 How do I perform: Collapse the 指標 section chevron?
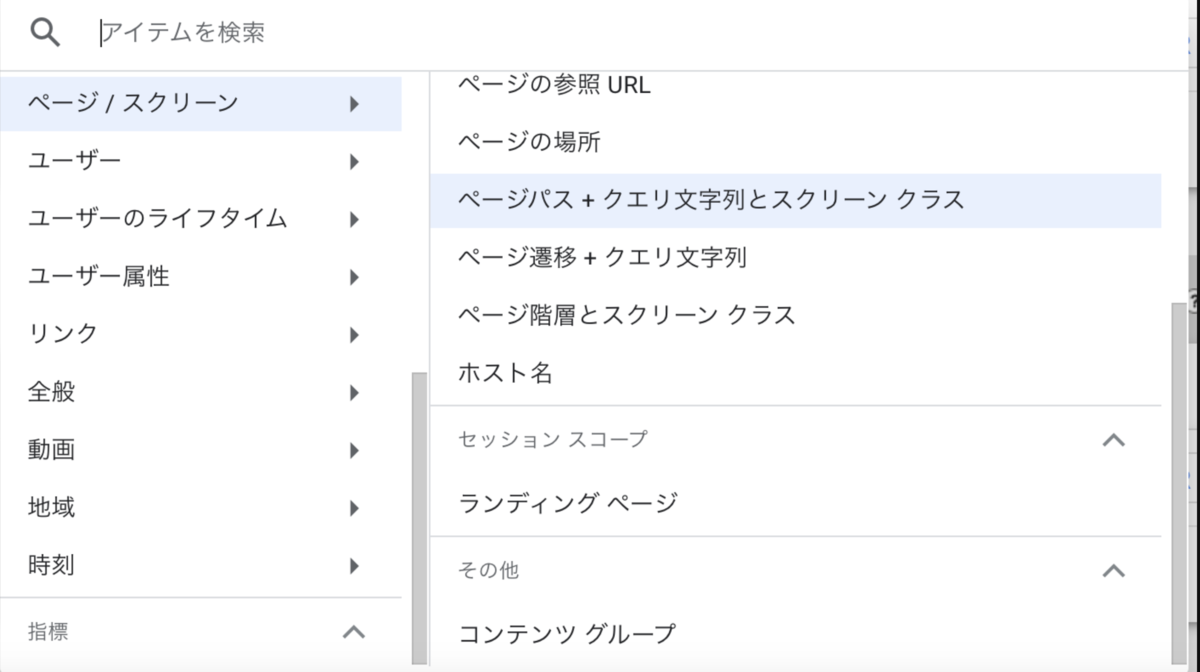[354, 632]
